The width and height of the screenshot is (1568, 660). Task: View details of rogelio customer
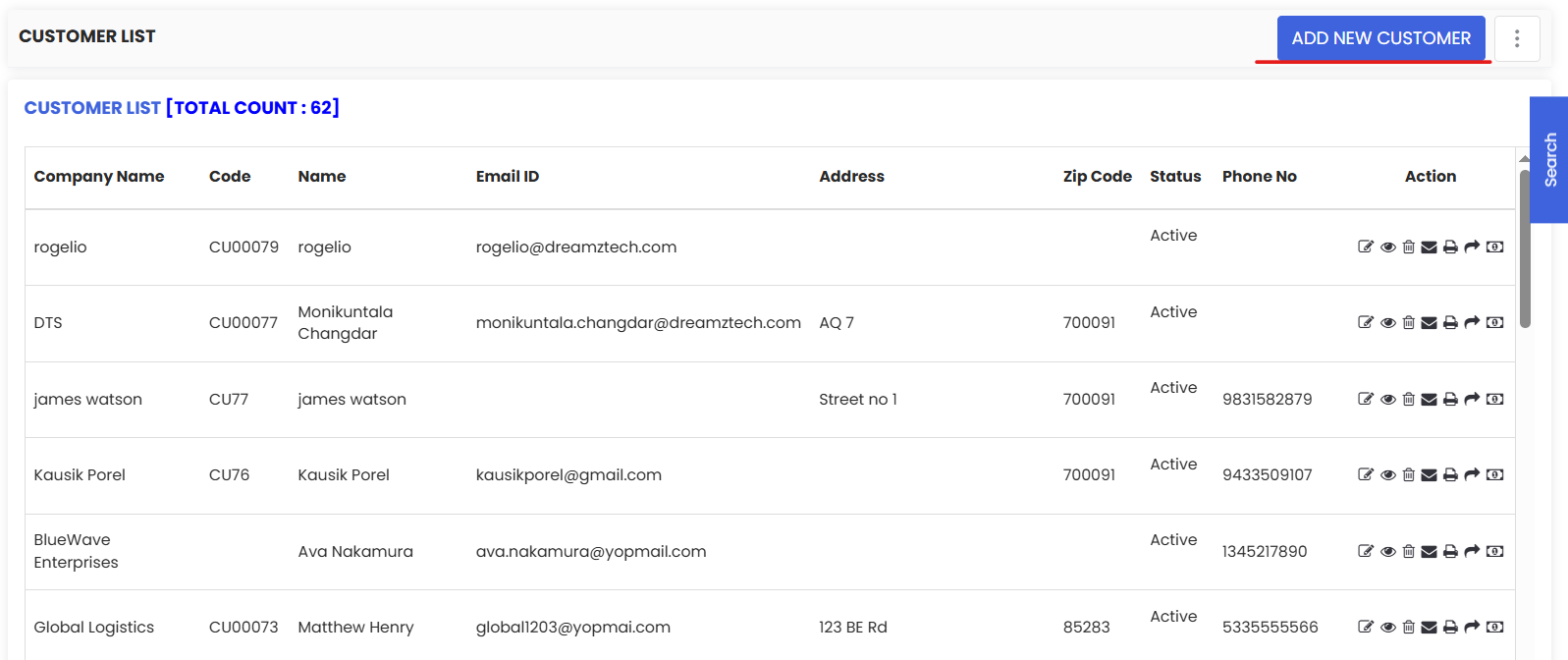click(1388, 247)
